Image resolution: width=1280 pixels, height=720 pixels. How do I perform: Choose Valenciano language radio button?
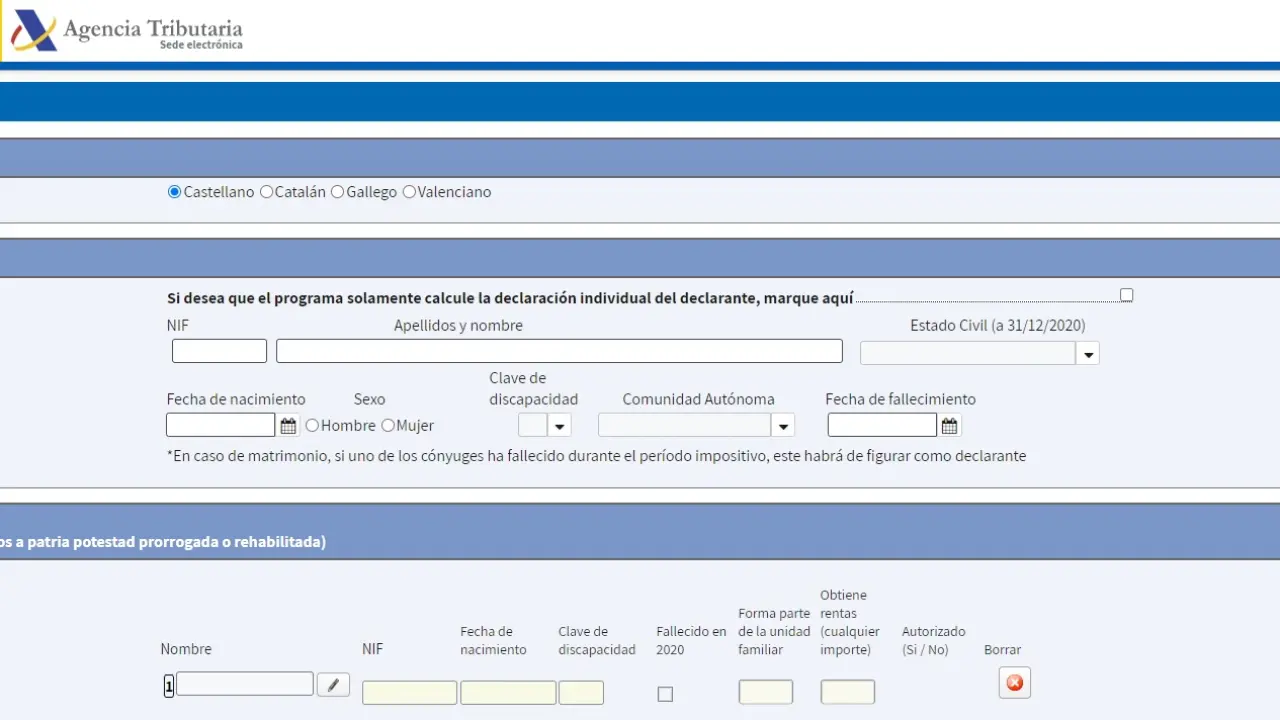pyautogui.click(x=409, y=192)
